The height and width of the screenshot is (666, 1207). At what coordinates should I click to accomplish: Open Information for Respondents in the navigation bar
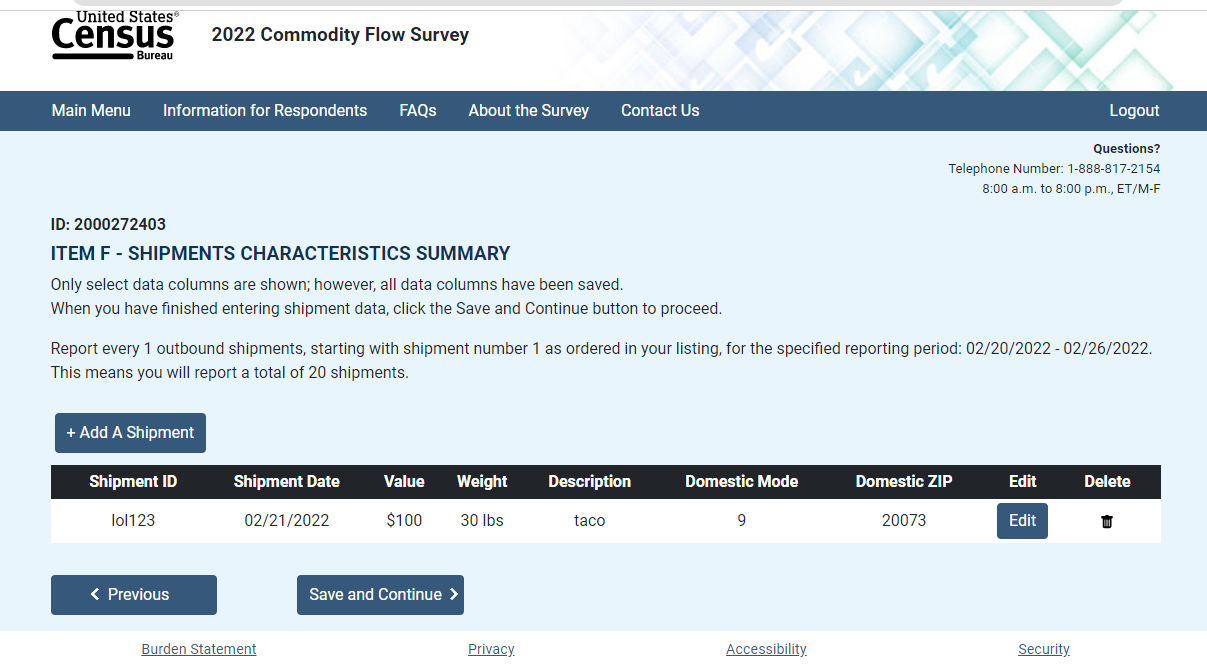pyautogui.click(x=265, y=110)
